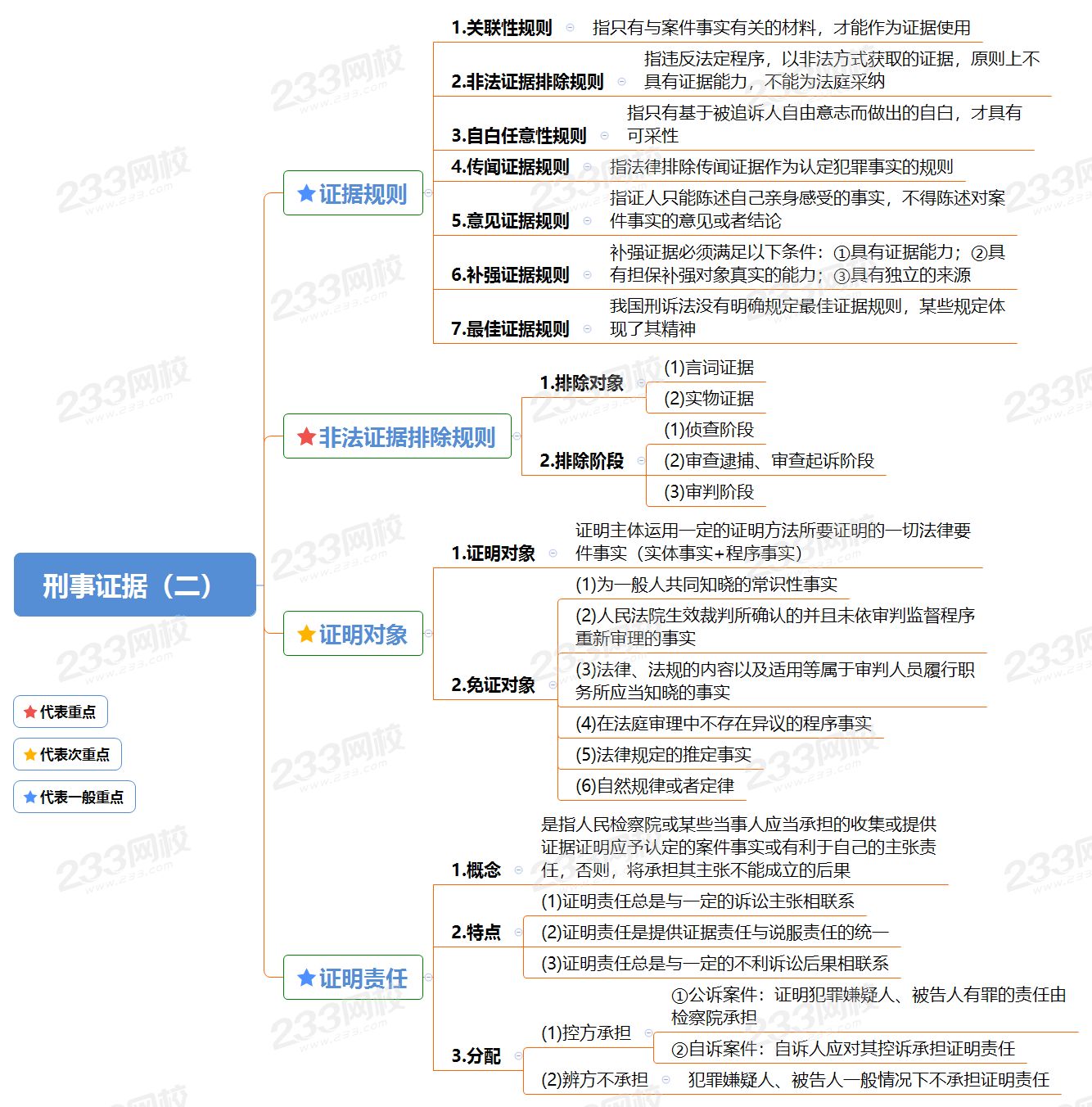Select the (6)自然规律或者定律 leaf node
Screen dimensions: 1092x1107
coord(655,786)
